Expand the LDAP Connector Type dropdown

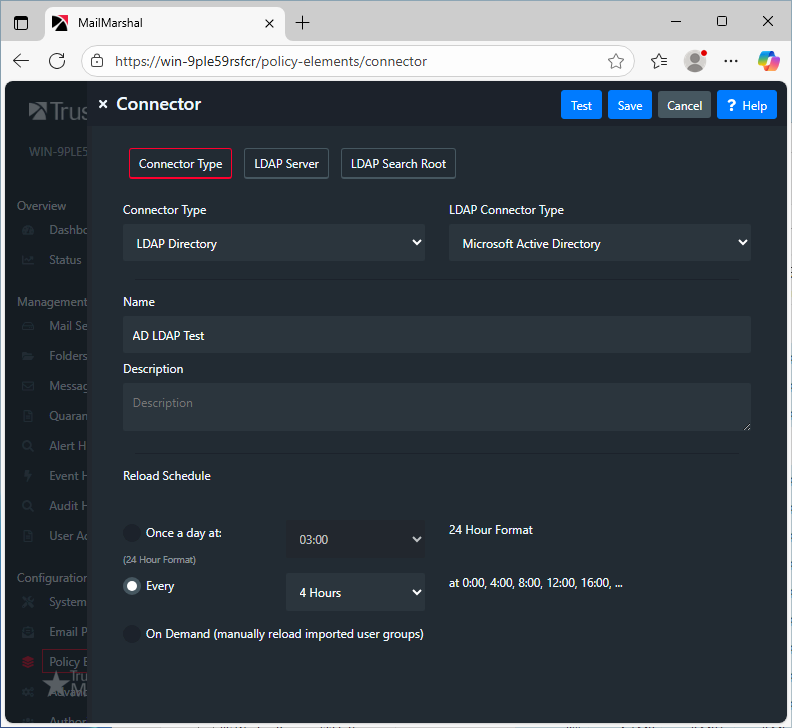(x=599, y=243)
